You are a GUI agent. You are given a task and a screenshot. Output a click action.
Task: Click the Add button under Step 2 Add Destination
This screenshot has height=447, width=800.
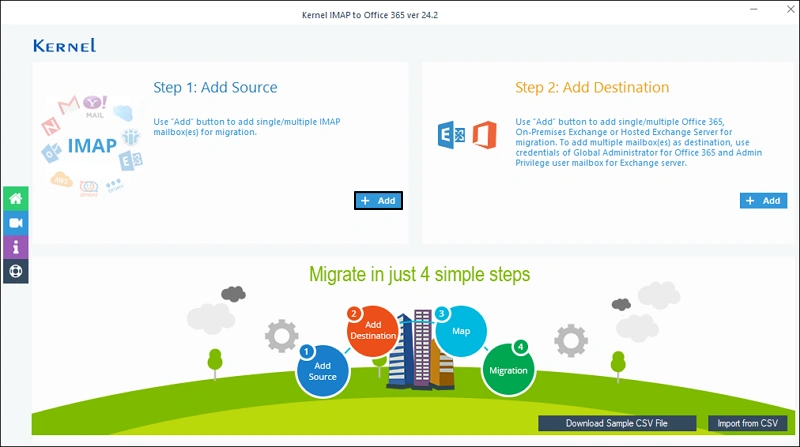pos(763,201)
